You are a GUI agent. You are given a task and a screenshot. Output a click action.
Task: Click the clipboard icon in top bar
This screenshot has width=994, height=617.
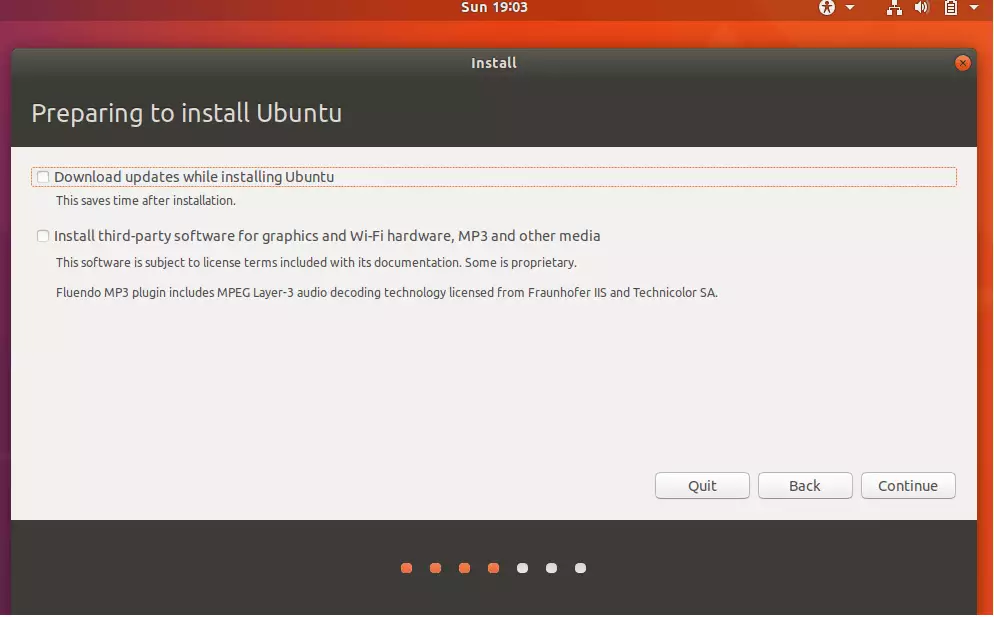coord(950,8)
